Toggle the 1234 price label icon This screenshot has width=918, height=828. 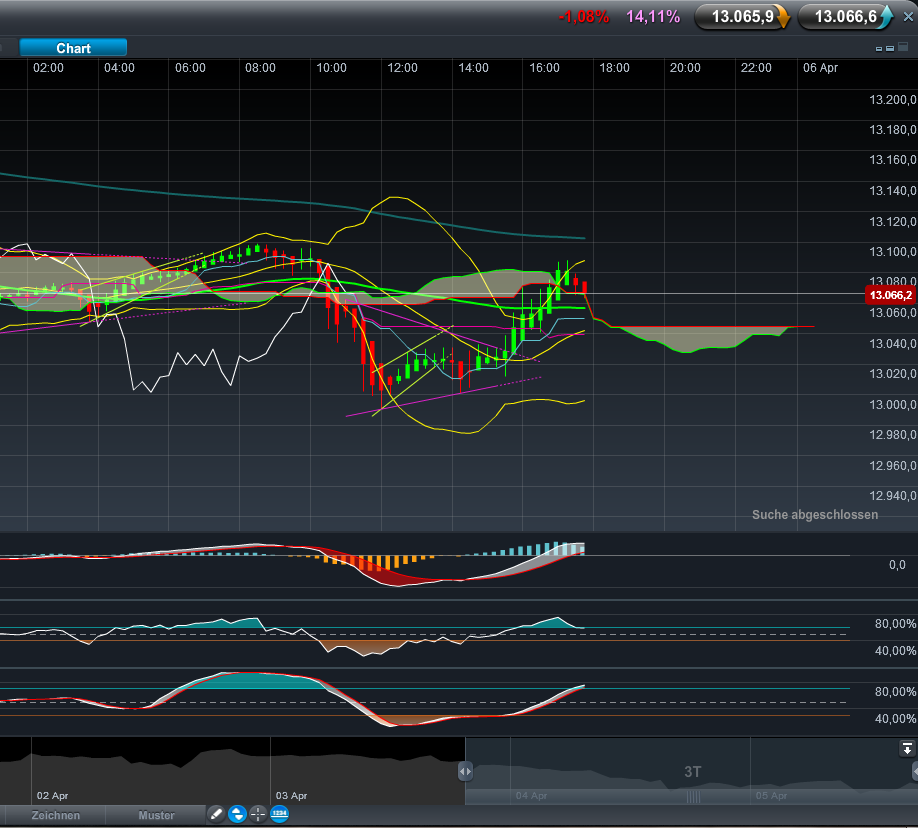(279, 814)
